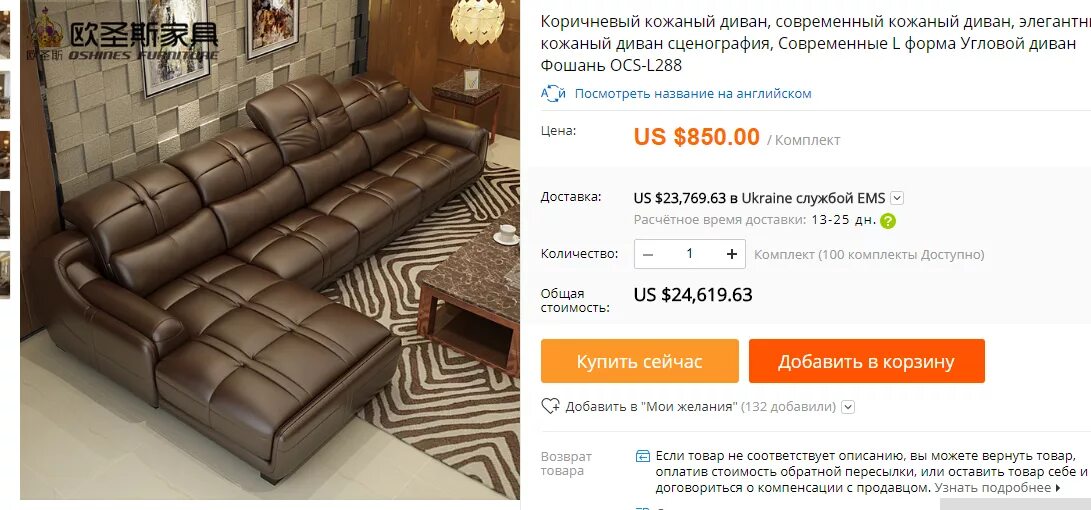
Task: Click the return policy icon
Action: [643, 457]
